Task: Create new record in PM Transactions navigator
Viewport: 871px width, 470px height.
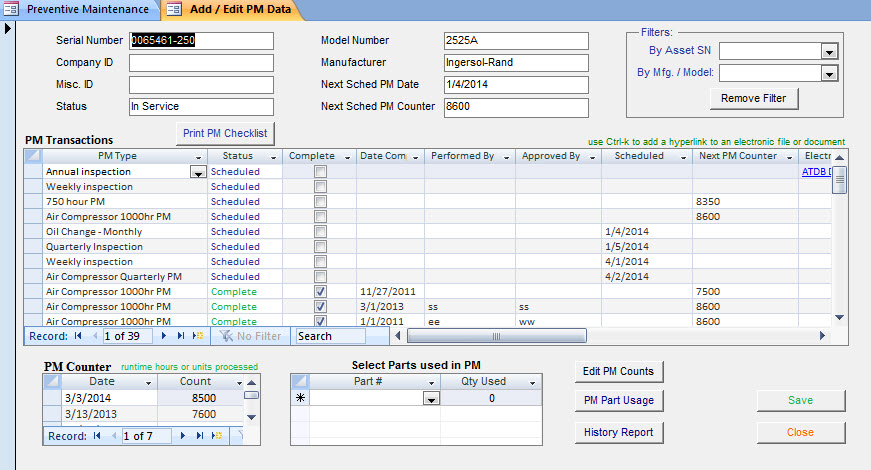Action: (200, 336)
